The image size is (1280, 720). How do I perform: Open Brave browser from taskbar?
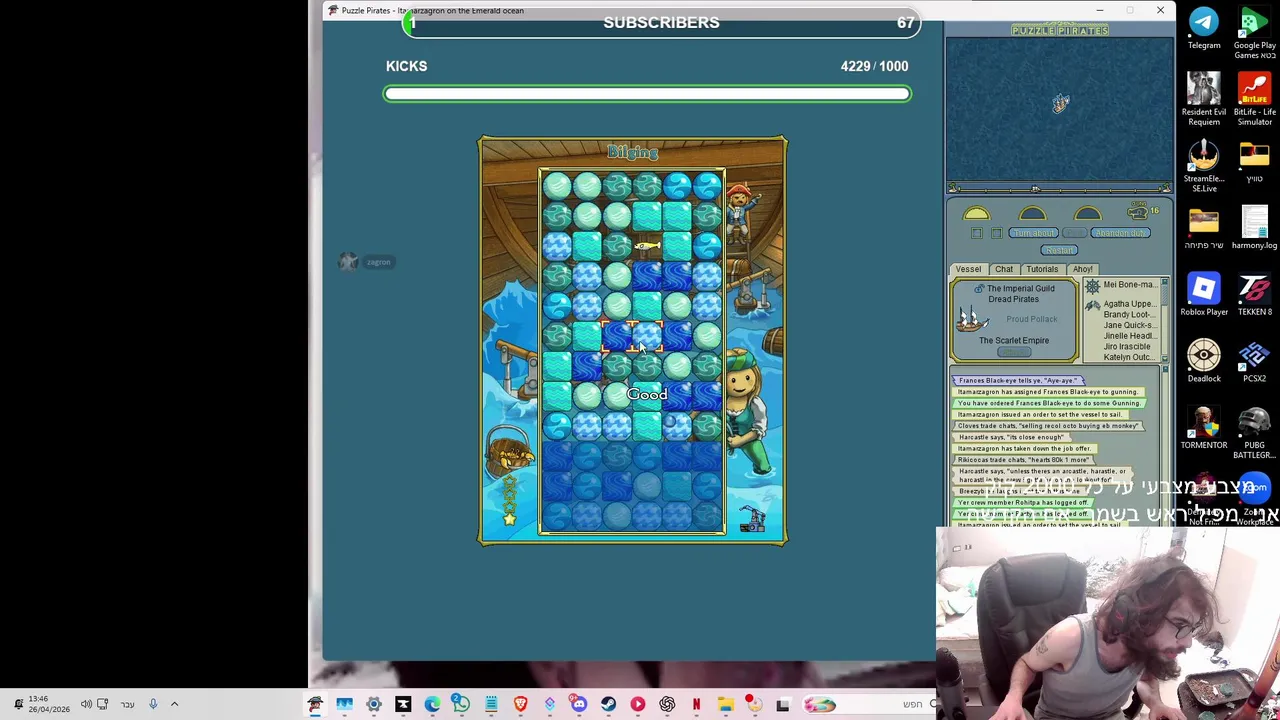[x=520, y=704]
